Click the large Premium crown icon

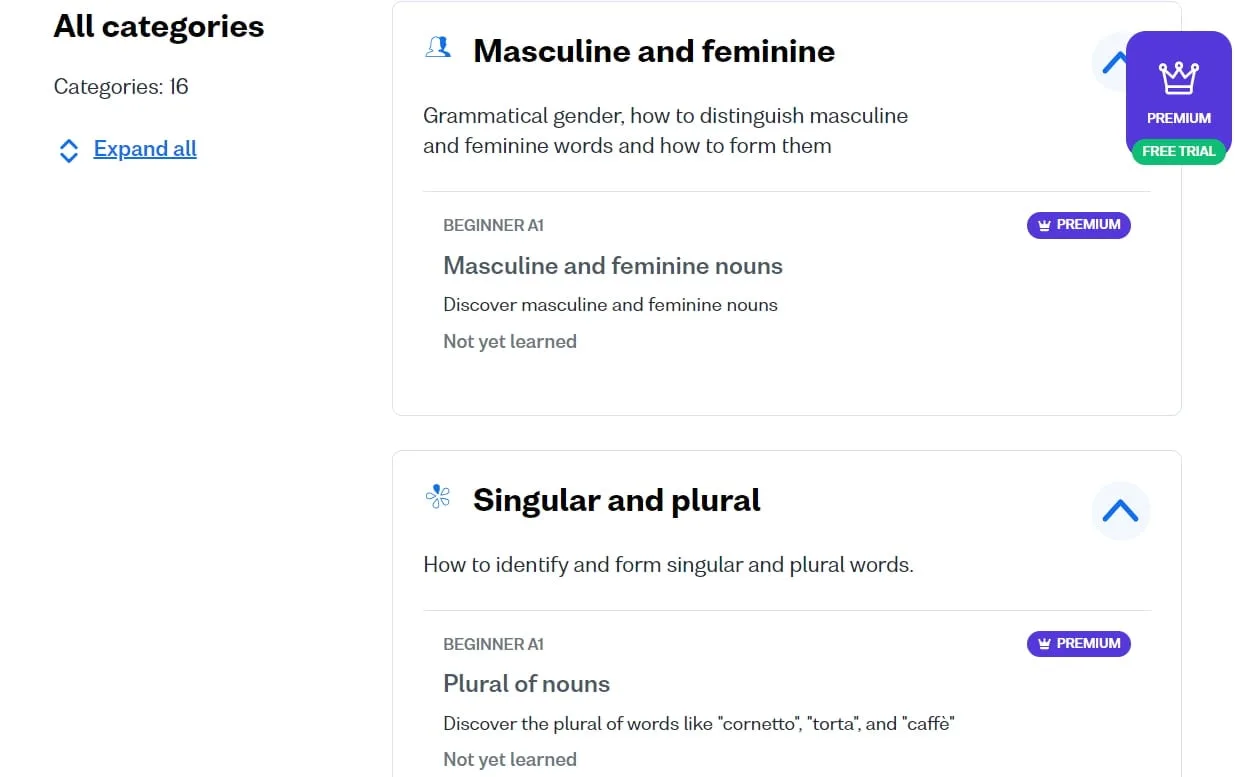[1178, 78]
